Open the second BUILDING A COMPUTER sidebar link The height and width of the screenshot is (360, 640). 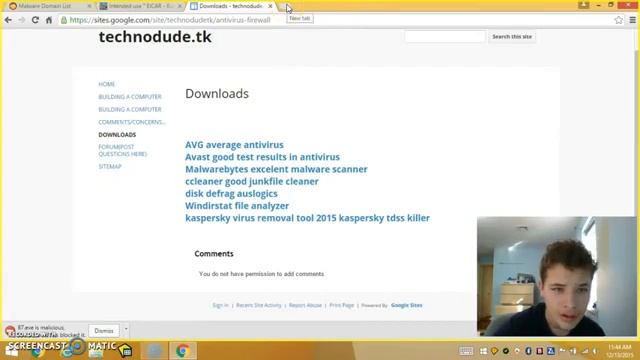[x=130, y=109]
